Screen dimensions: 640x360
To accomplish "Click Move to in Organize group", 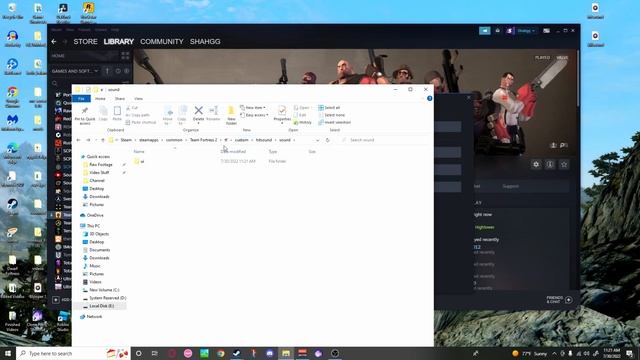I will (x=168, y=115).
